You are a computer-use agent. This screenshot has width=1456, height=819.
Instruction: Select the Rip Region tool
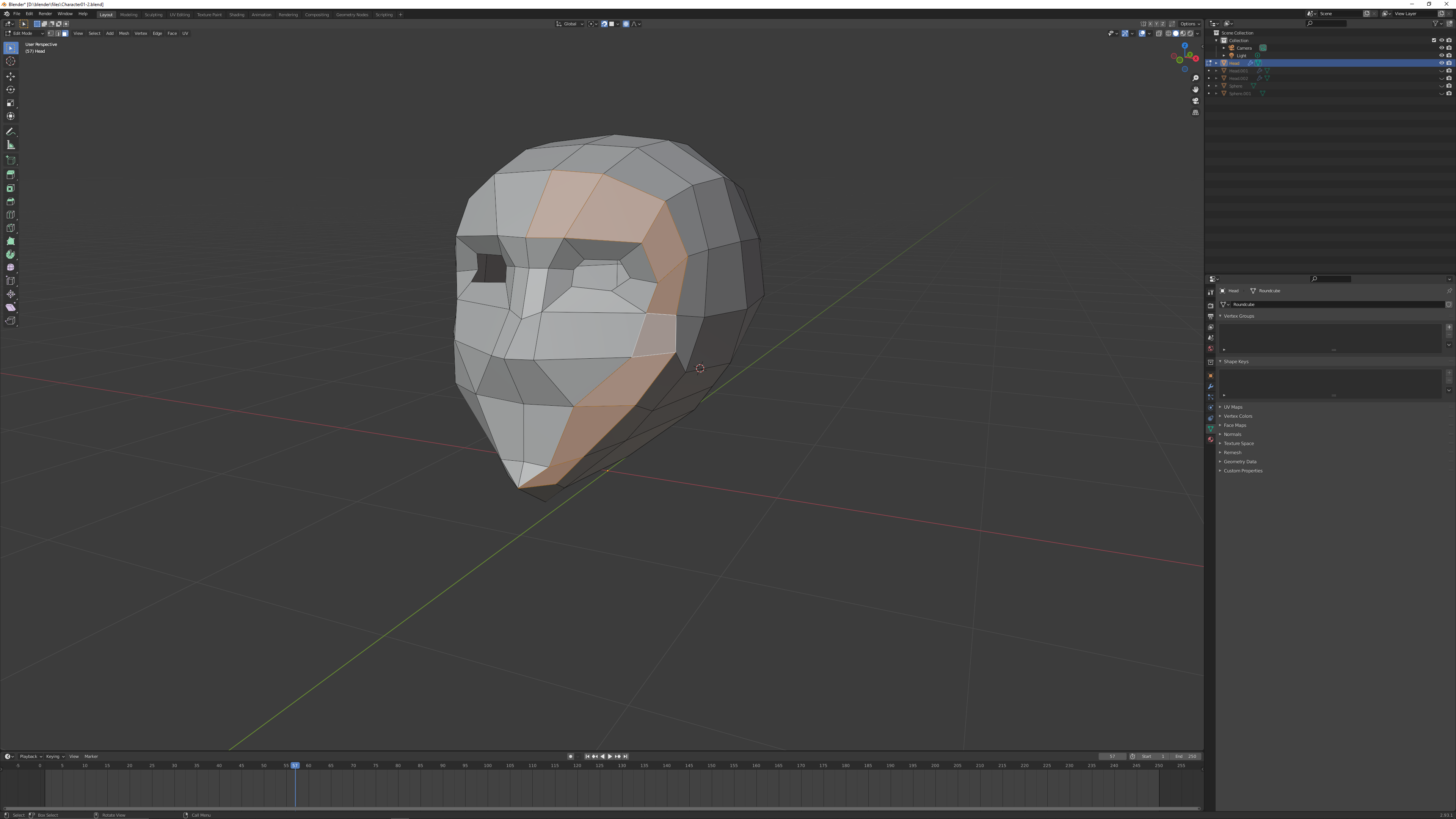11,321
